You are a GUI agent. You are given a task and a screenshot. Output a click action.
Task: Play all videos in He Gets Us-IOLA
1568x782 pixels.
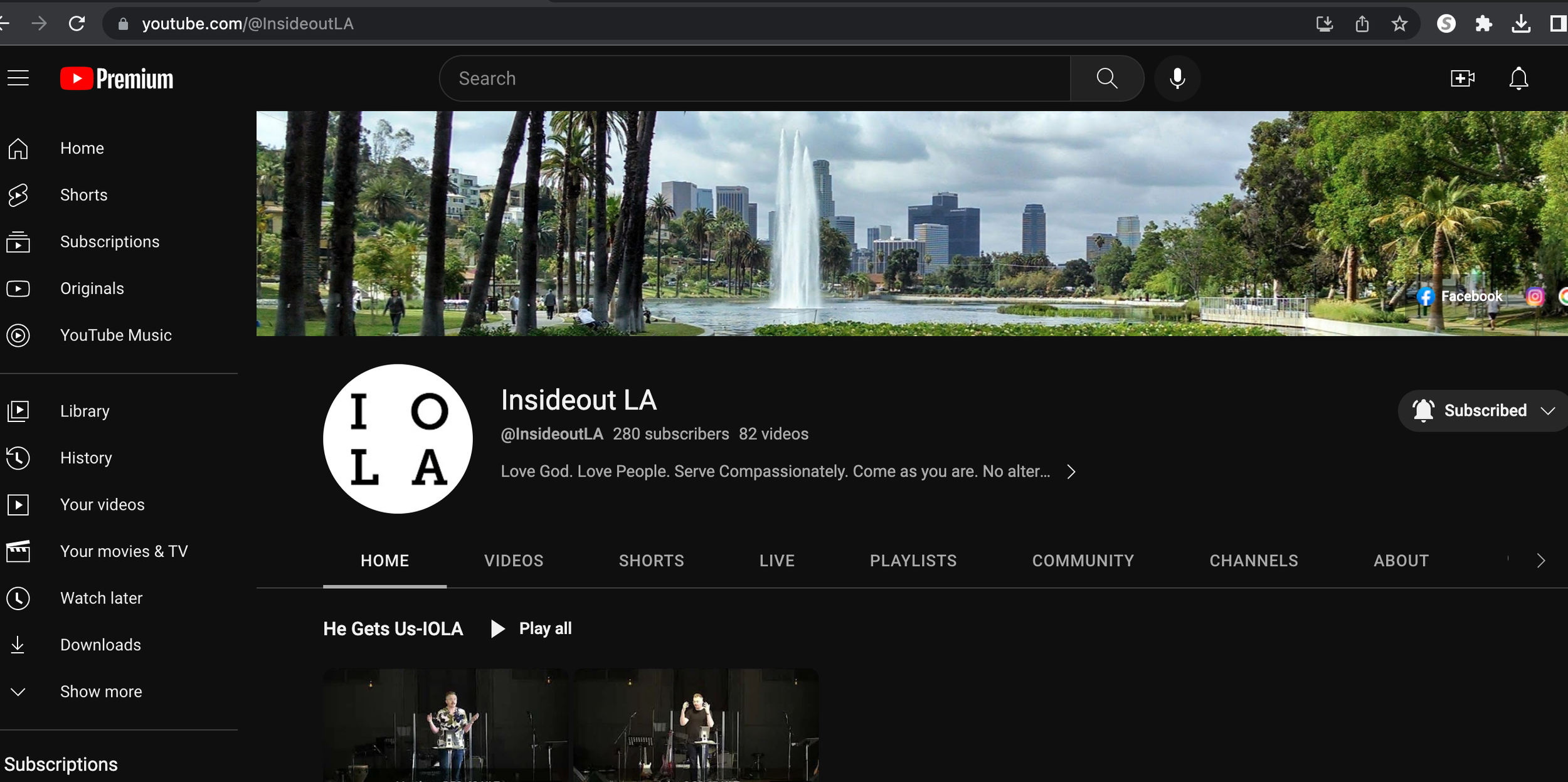click(x=531, y=628)
